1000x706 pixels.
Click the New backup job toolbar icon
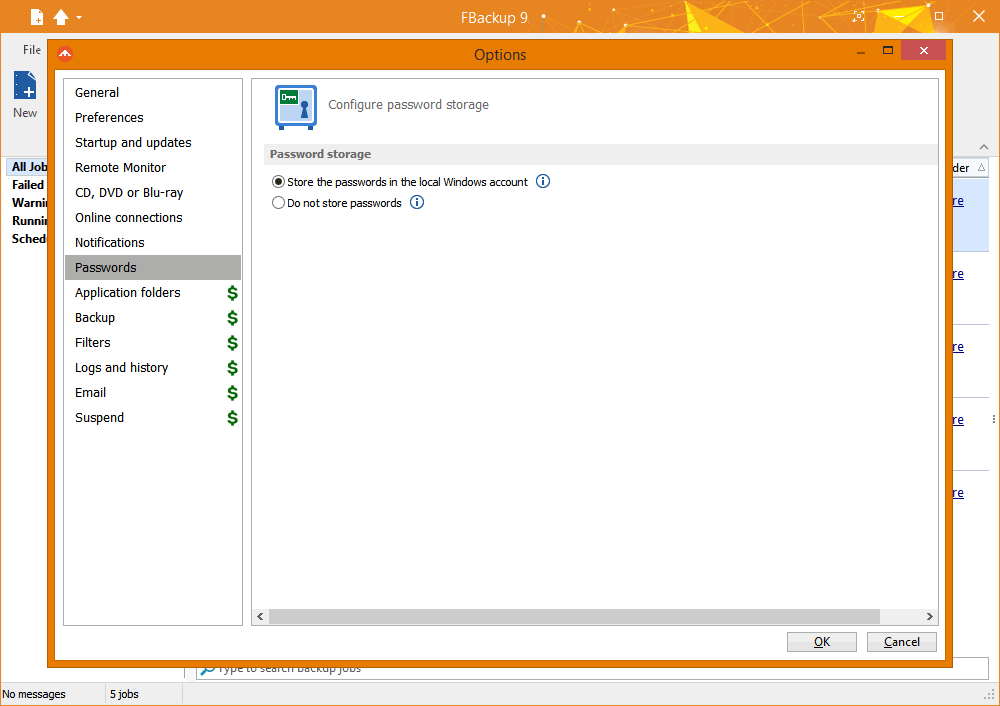click(x=25, y=87)
